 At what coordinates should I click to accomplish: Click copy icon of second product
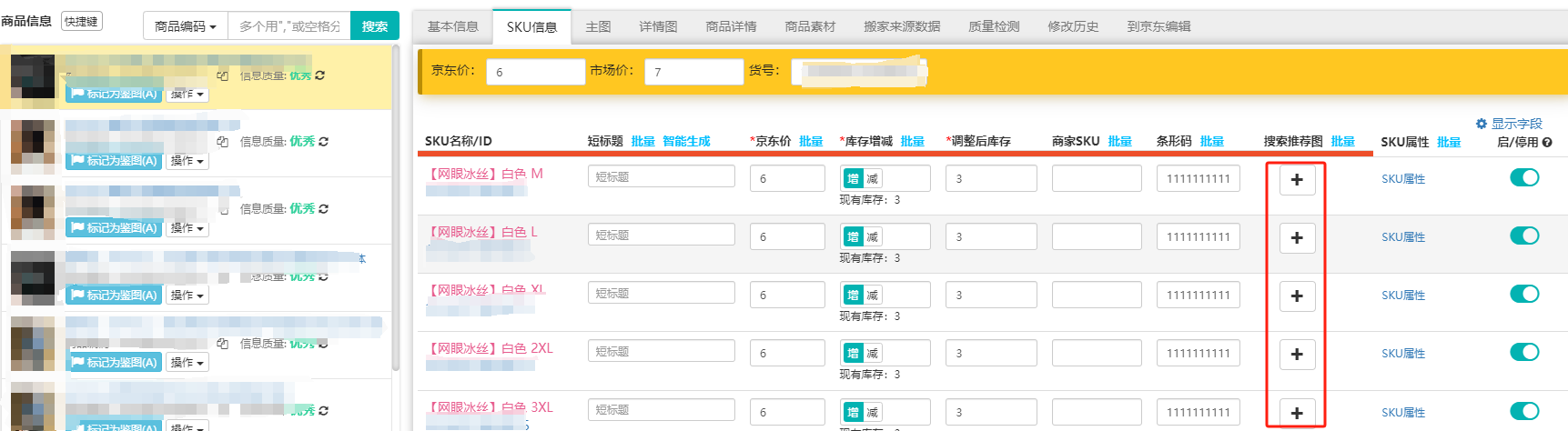[222, 142]
